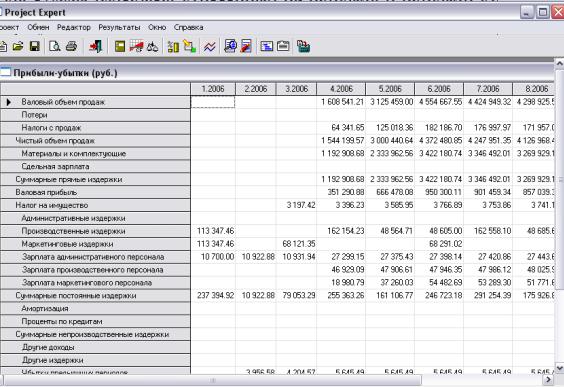Screen dimensions: 564x387
Task: Open the Обмен menu
Action: click(x=38, y=27)
